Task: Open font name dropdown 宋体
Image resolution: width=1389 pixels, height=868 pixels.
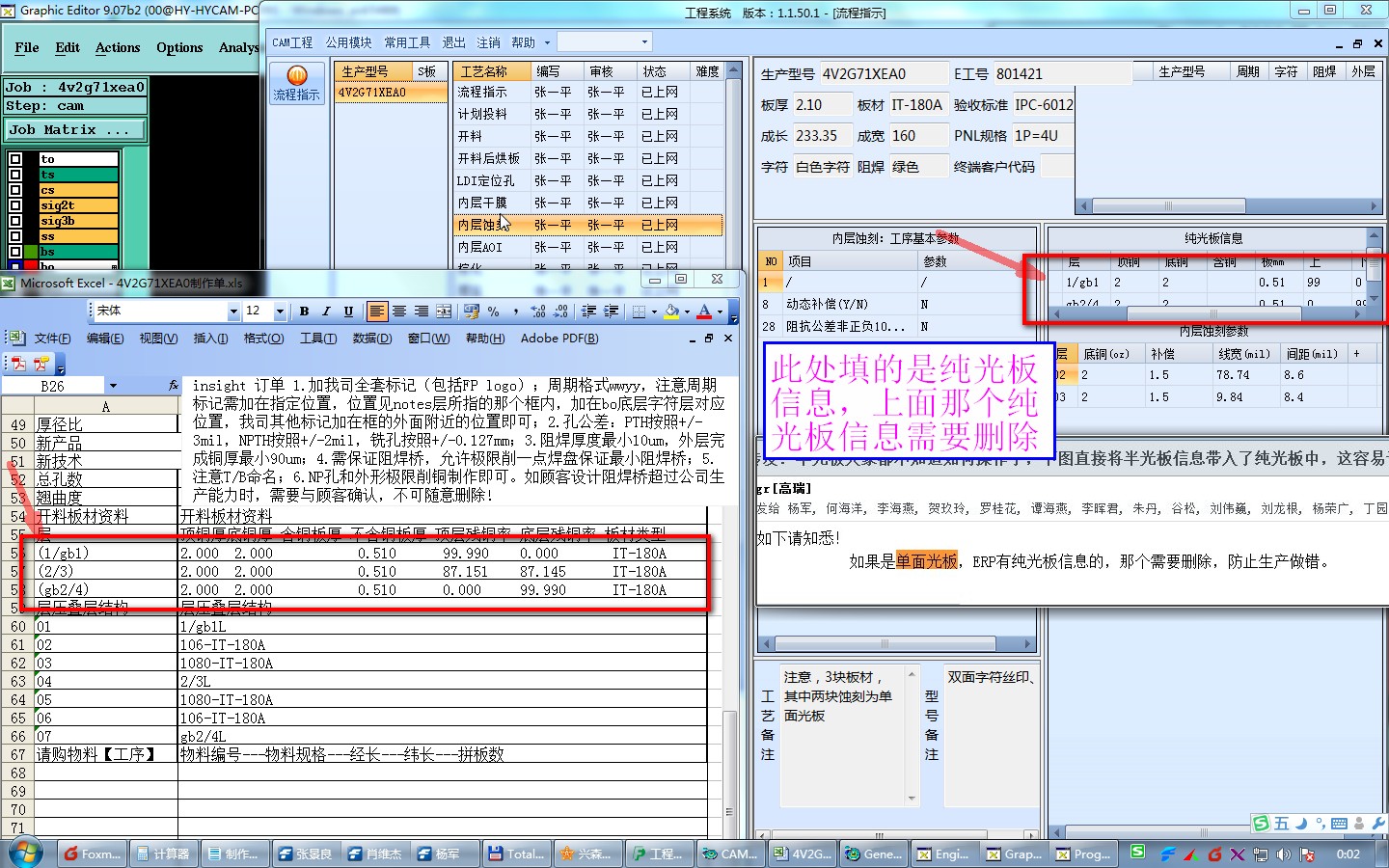Action: [232, 312]
